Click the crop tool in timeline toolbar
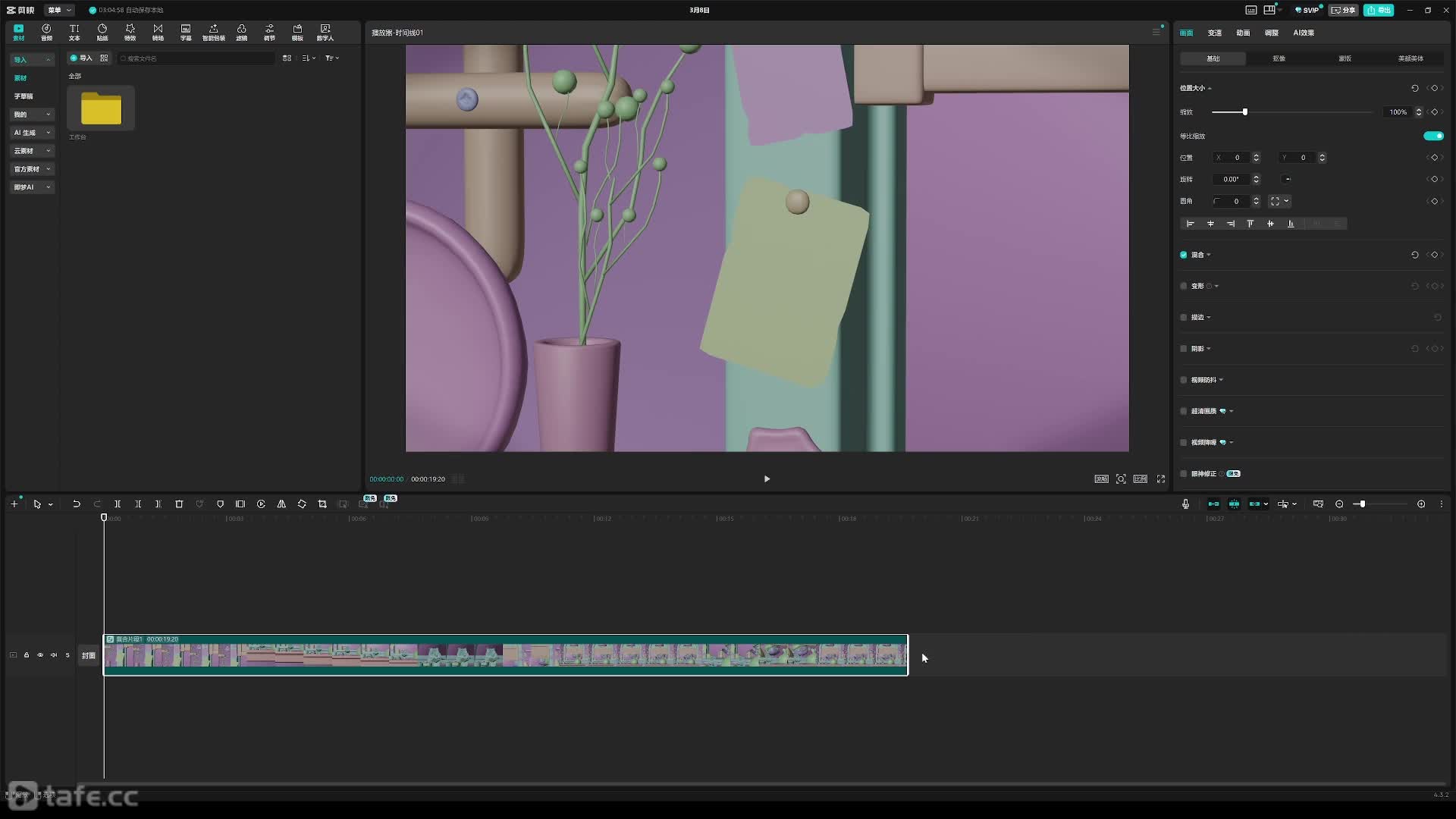 click(322, 504)
